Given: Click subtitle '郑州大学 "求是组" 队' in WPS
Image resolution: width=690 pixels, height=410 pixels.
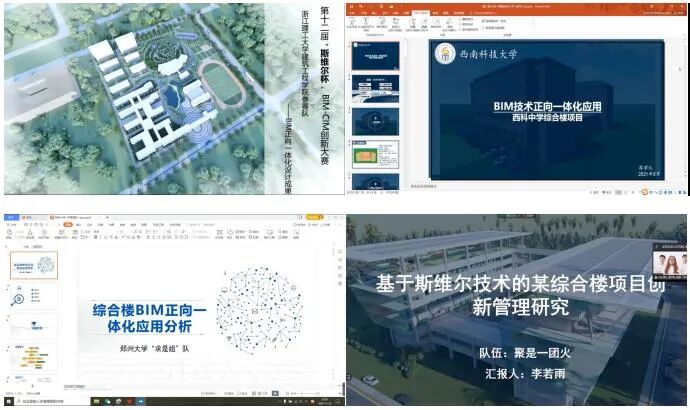Looking at the screenshot, I should pos(154,348).
